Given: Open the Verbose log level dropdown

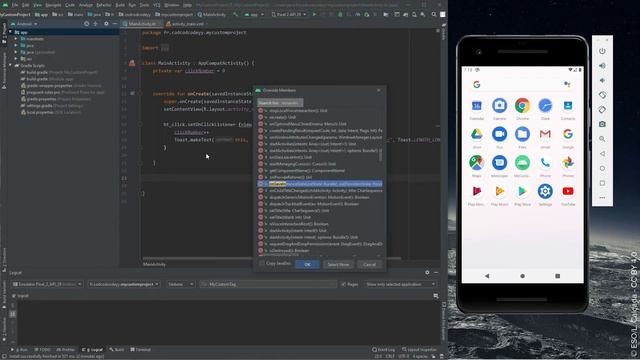Looking at the screenshot, I should click(x=180, y=284).
